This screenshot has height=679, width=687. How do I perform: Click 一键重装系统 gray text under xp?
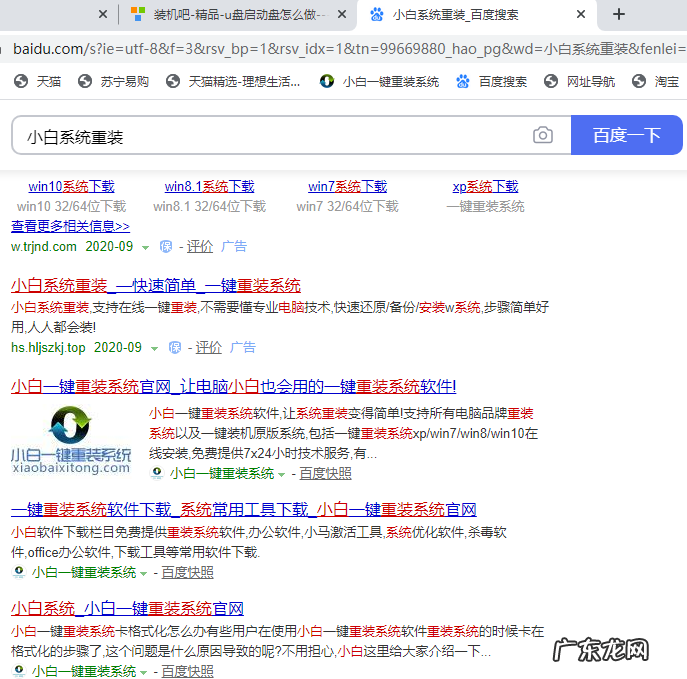click(x=485, y=206)
